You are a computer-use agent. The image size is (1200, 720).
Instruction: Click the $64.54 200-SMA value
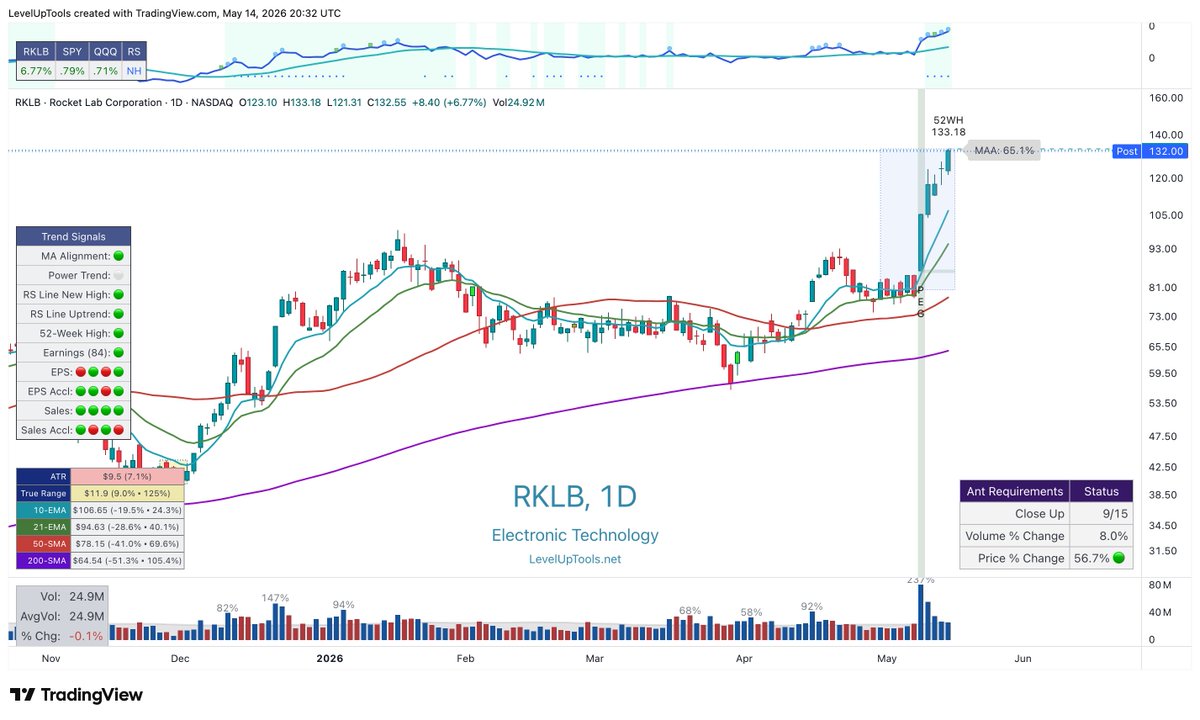click(x=127, y=561)
